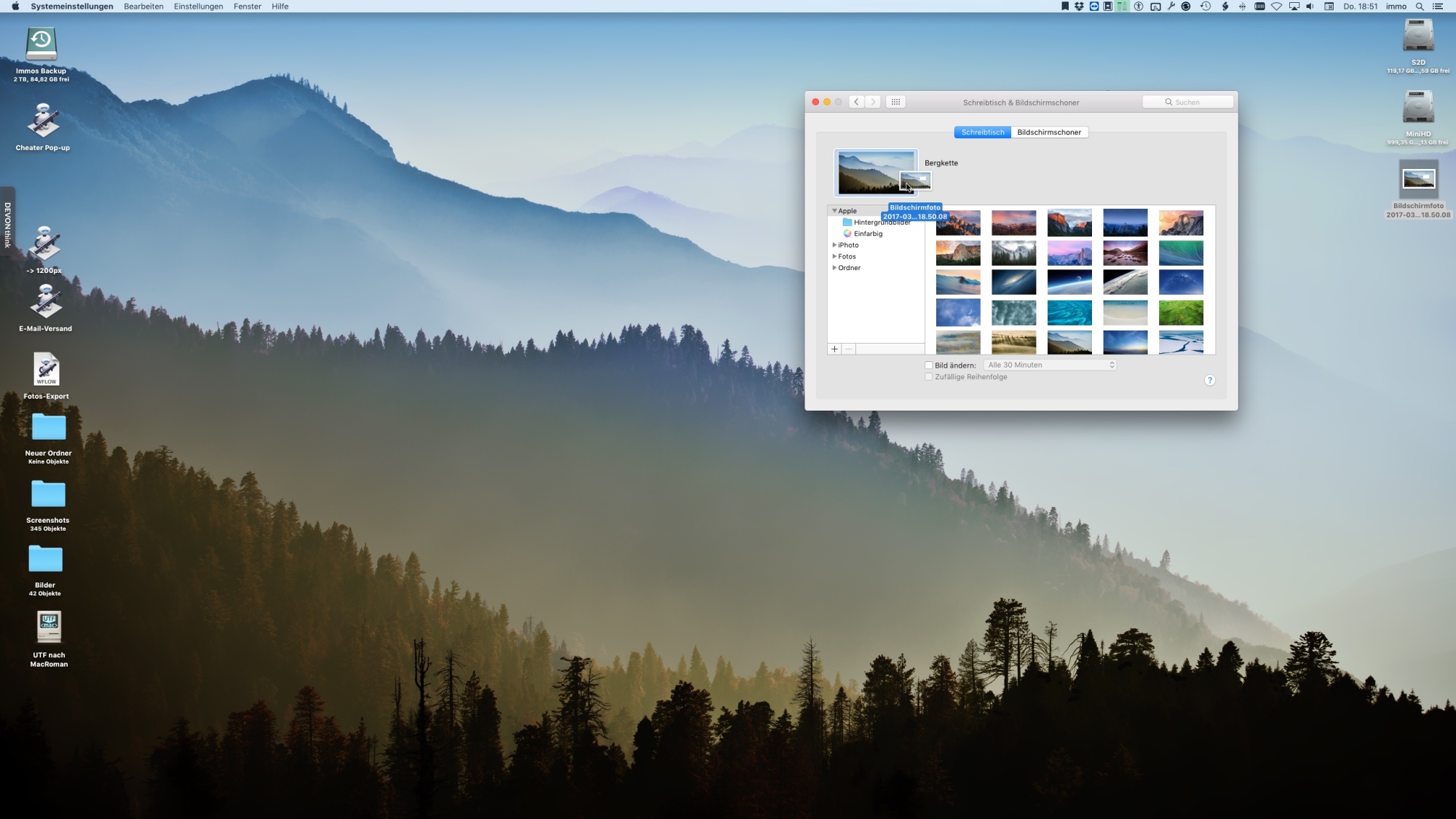This screenshot has height=819, width=1456.
Task: Click the show-all grid icon in toolbar
Action: click(x=895, y=102)
